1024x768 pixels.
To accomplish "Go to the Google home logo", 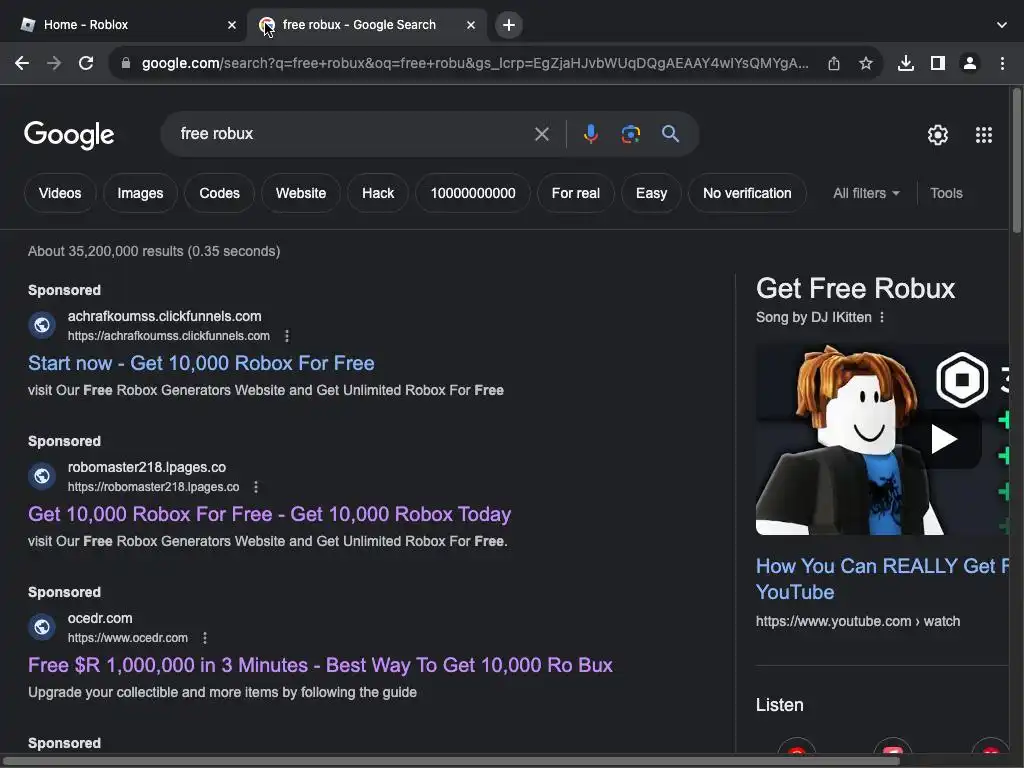I will (x=69, y=135).
